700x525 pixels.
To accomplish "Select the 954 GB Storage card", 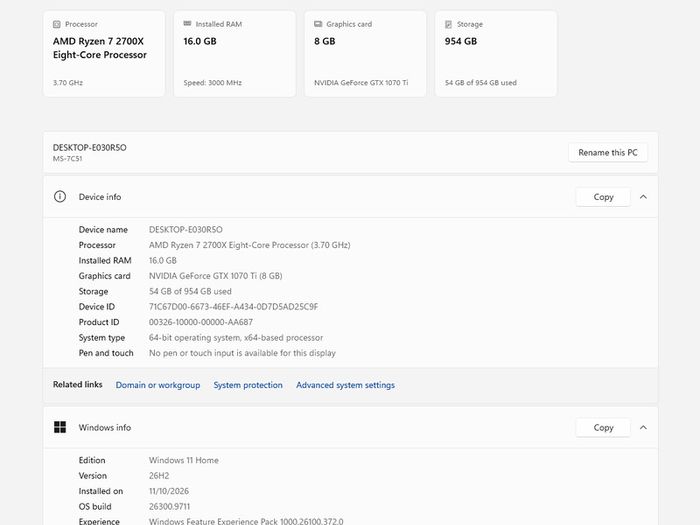I will (496, 54).
